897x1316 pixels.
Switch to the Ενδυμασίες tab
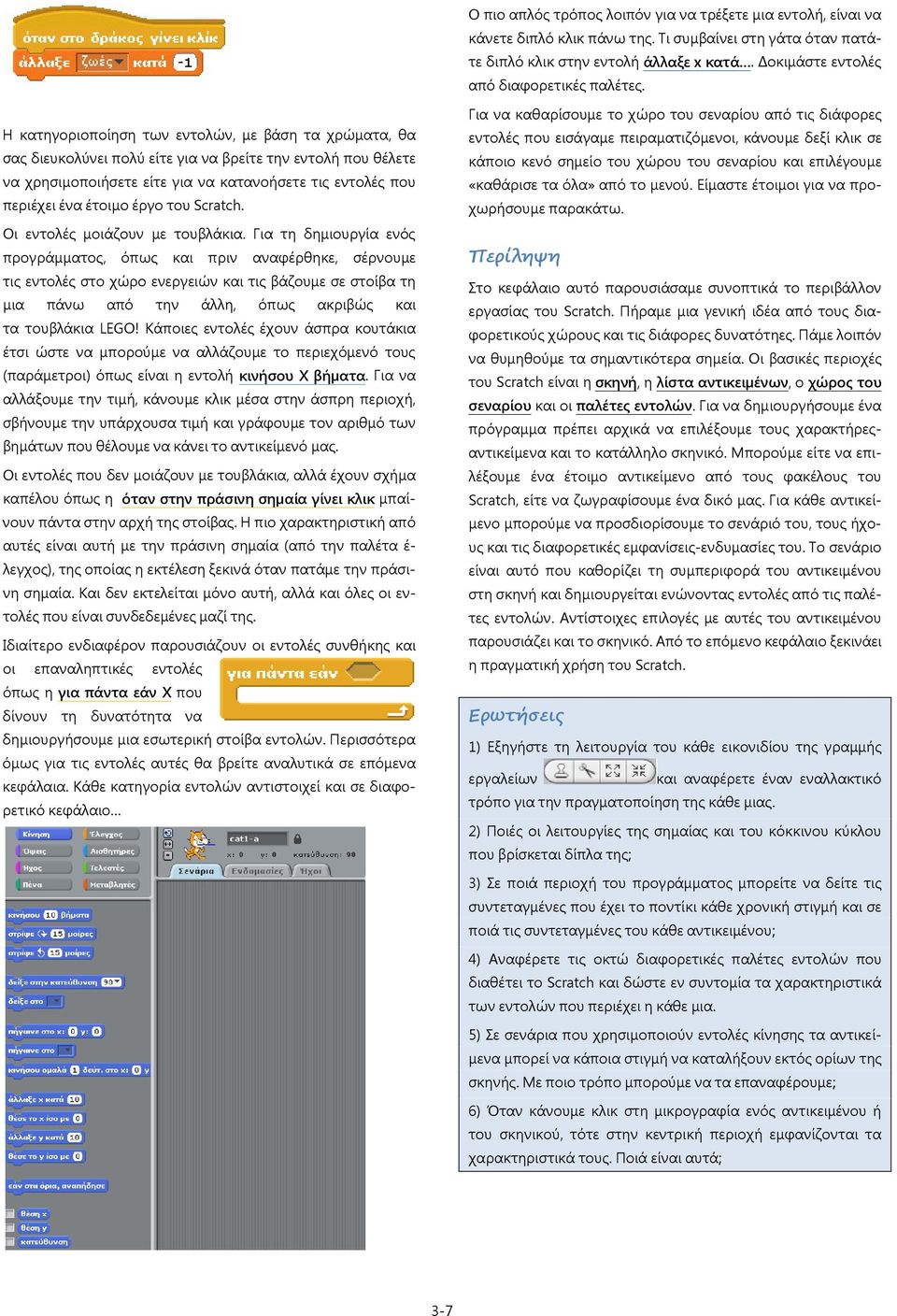tap(257, 871)
